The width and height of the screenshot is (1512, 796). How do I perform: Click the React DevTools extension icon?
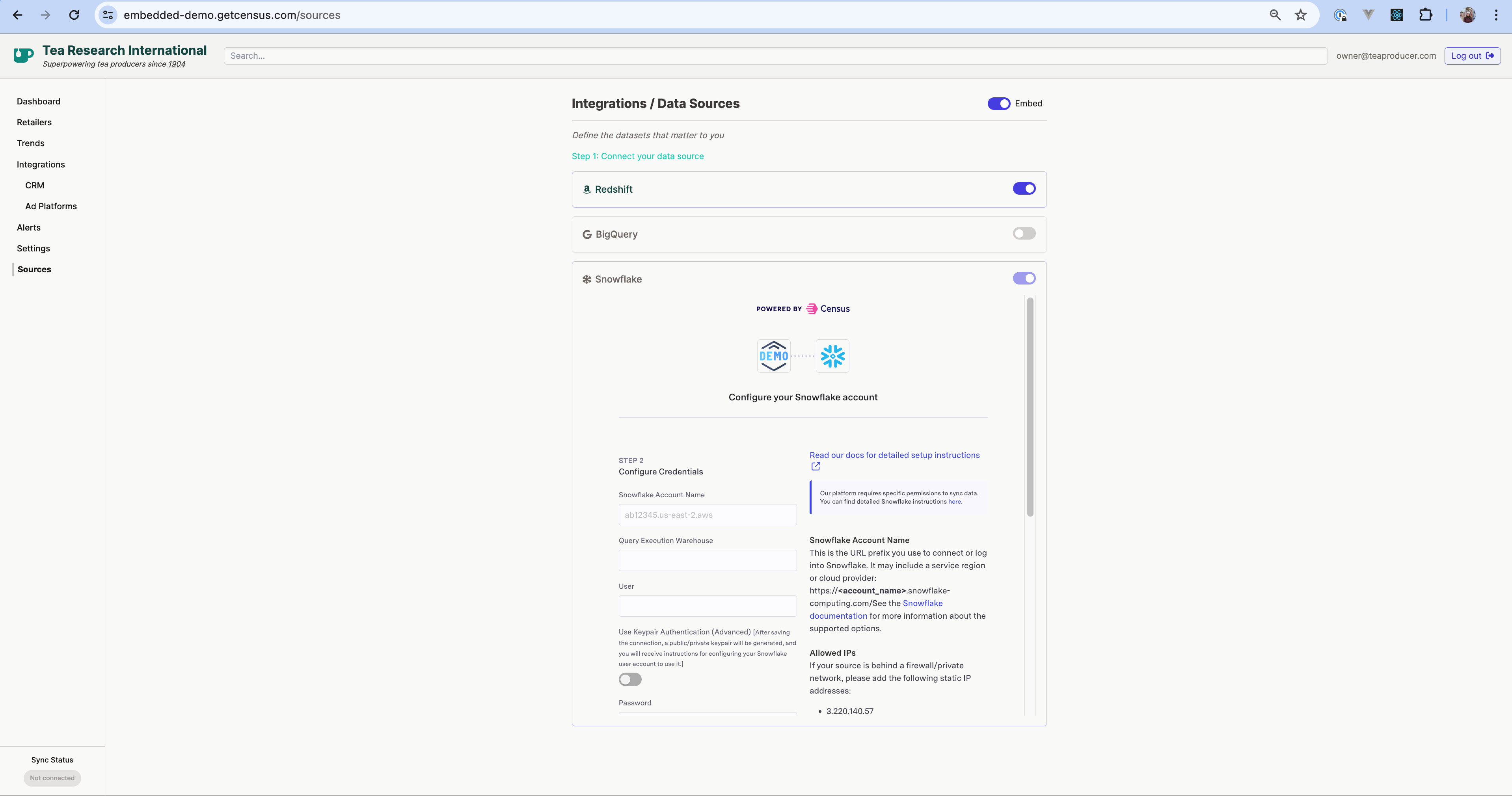(1397, 15)
